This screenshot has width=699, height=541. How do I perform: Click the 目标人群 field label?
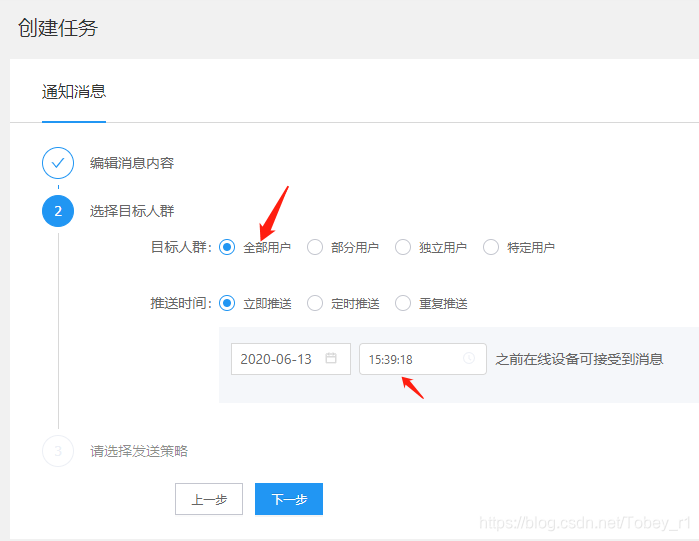[181, 247]
